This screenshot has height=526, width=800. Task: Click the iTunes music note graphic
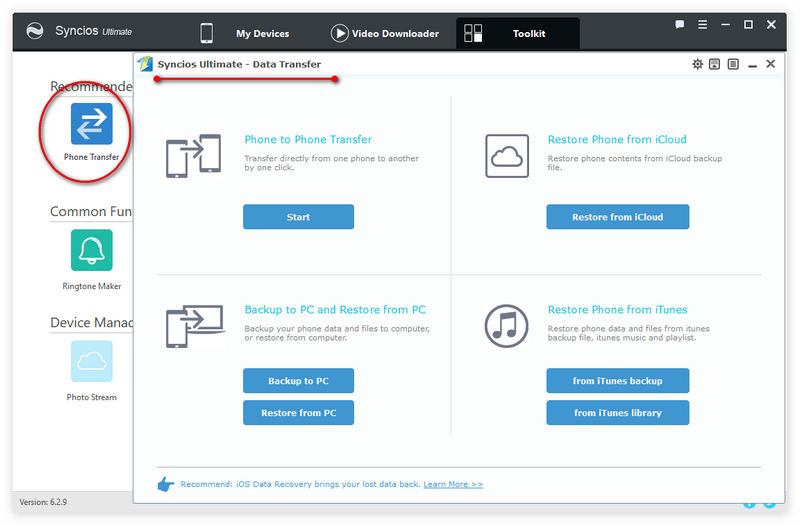coord(506,326)
